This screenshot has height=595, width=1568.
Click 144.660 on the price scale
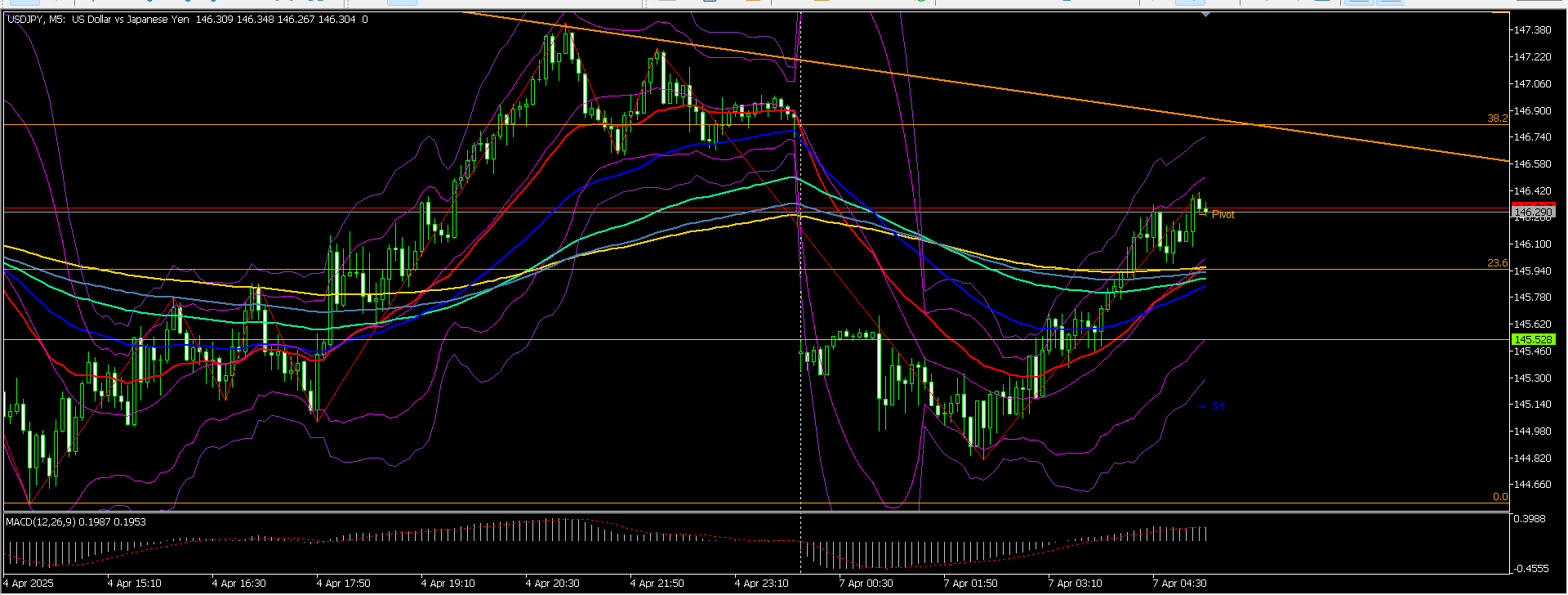(1532, 485)
